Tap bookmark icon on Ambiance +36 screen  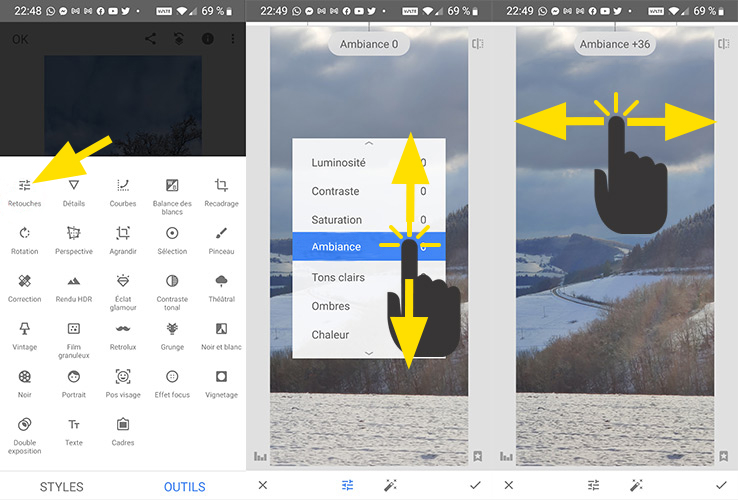pyautogui.click(x=724, y=456)
